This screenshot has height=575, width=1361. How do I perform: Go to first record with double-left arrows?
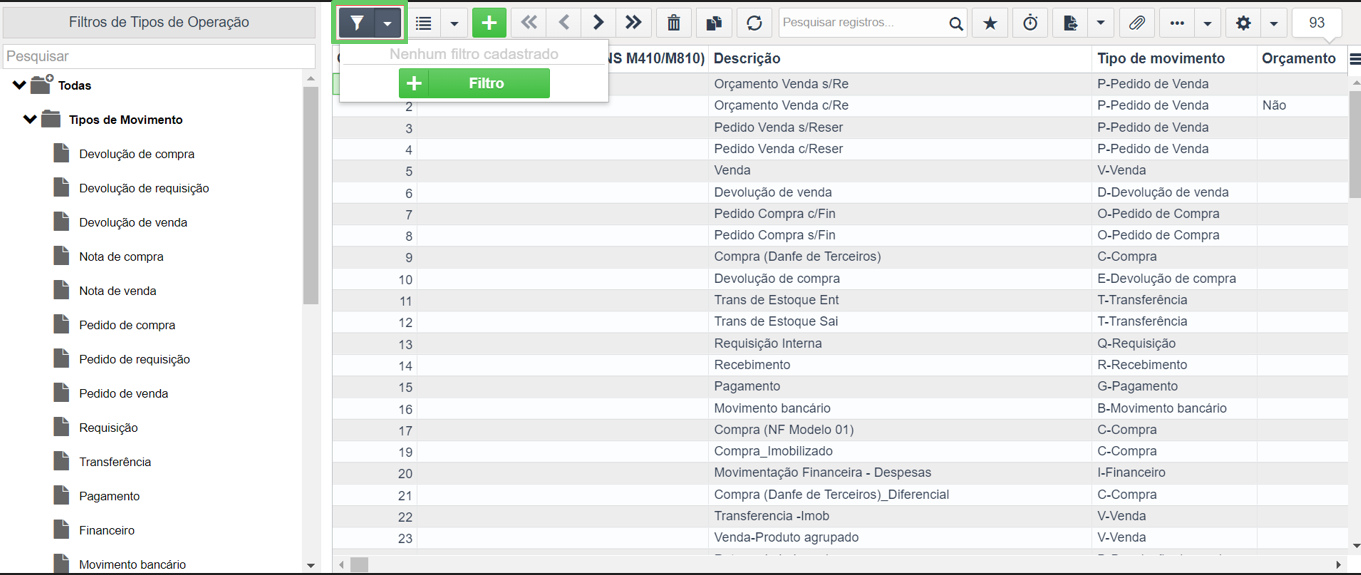point(529,23)
